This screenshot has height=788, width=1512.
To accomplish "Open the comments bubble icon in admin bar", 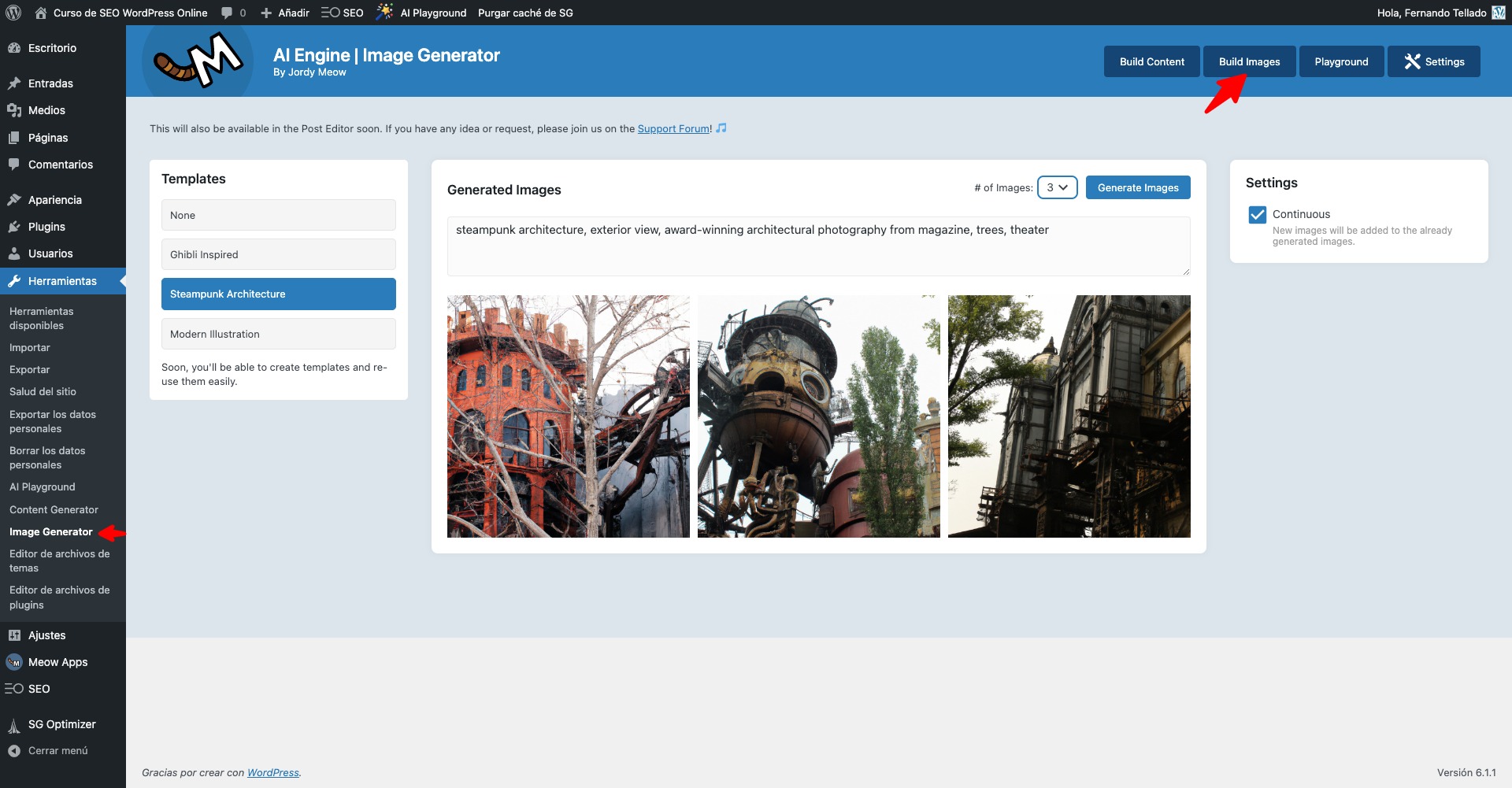I will point(227,13).
